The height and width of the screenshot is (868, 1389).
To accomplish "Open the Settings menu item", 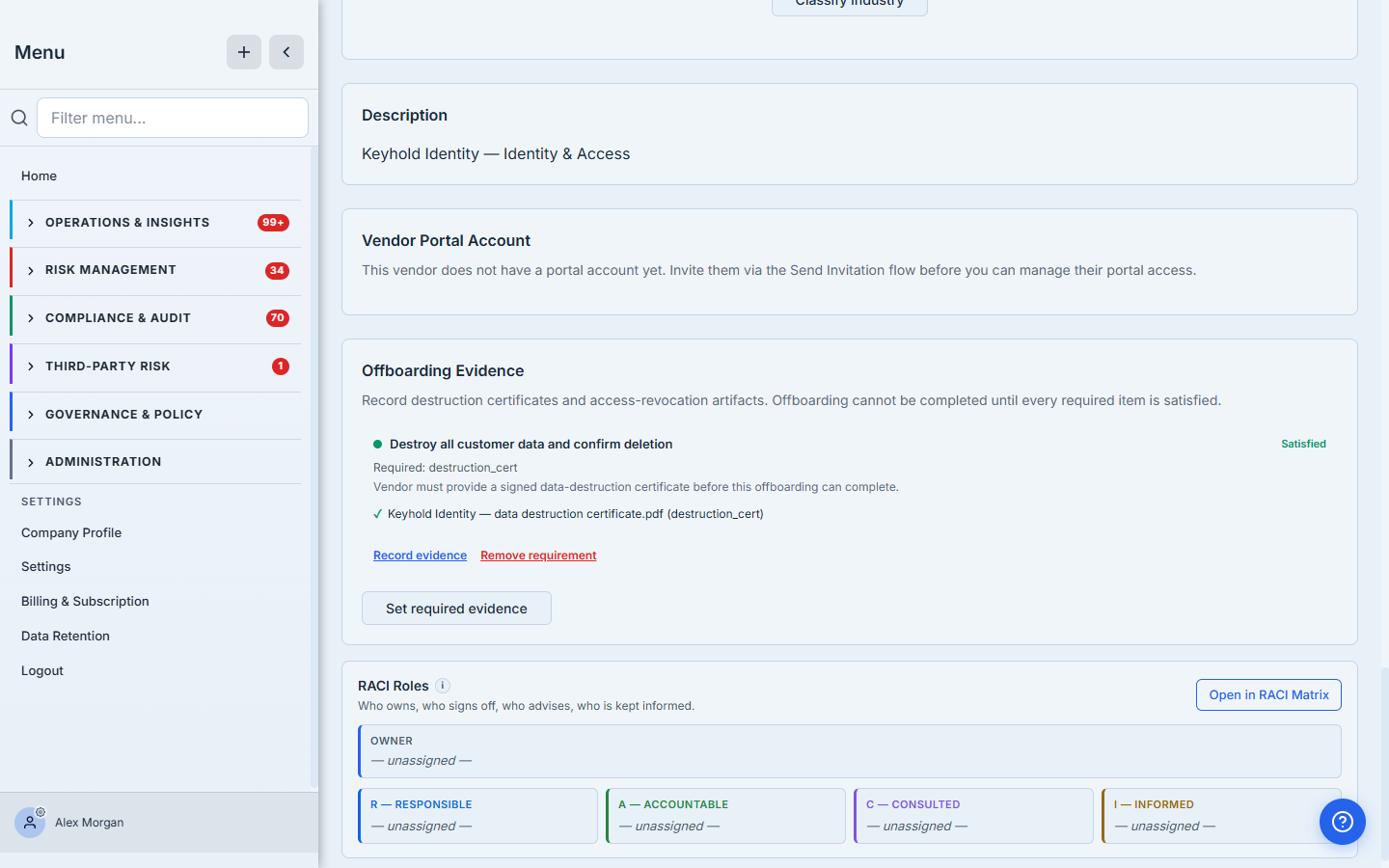I will click(46, 566).
